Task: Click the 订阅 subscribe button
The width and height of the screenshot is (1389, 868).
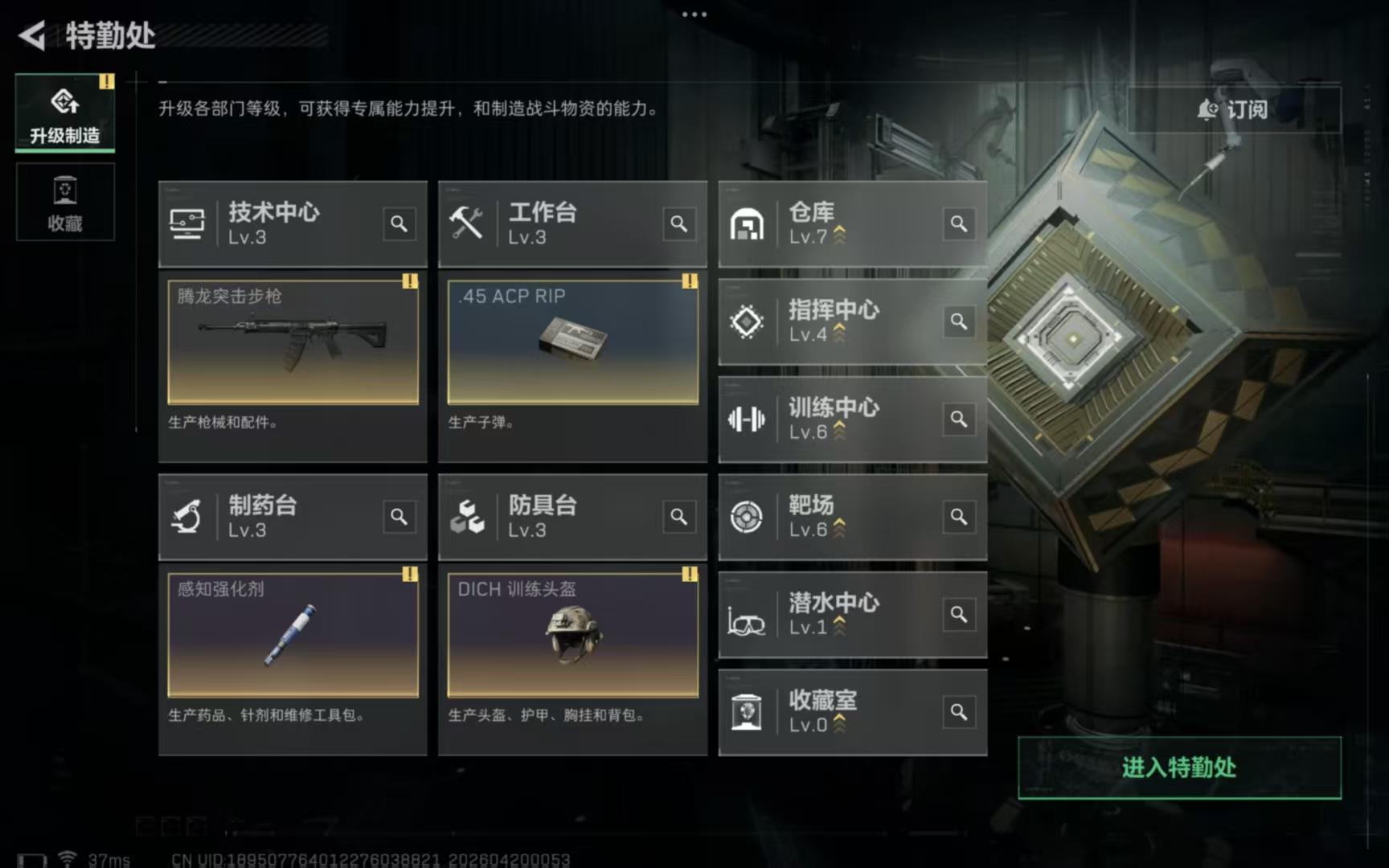Action: click(1233, 109)
